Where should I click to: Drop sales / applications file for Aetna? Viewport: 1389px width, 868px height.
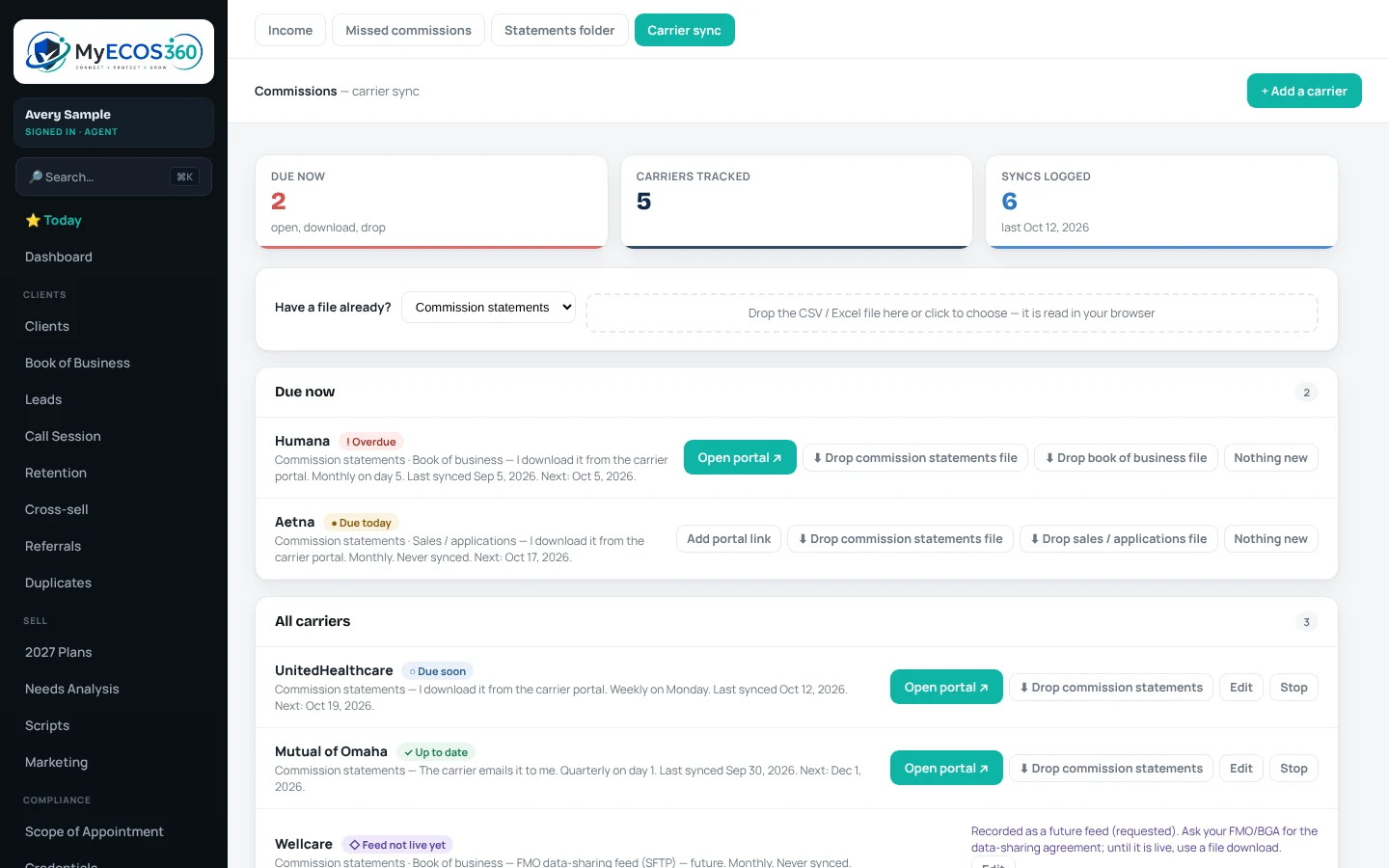[x=1119, y=539]
